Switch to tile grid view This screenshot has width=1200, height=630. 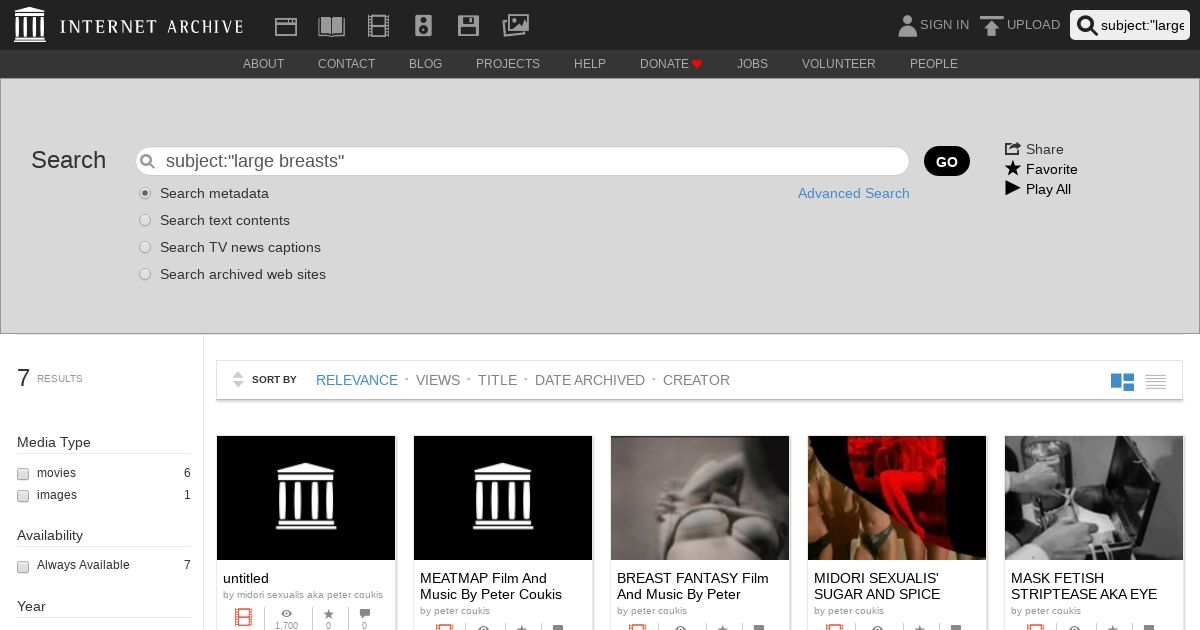1122,381
